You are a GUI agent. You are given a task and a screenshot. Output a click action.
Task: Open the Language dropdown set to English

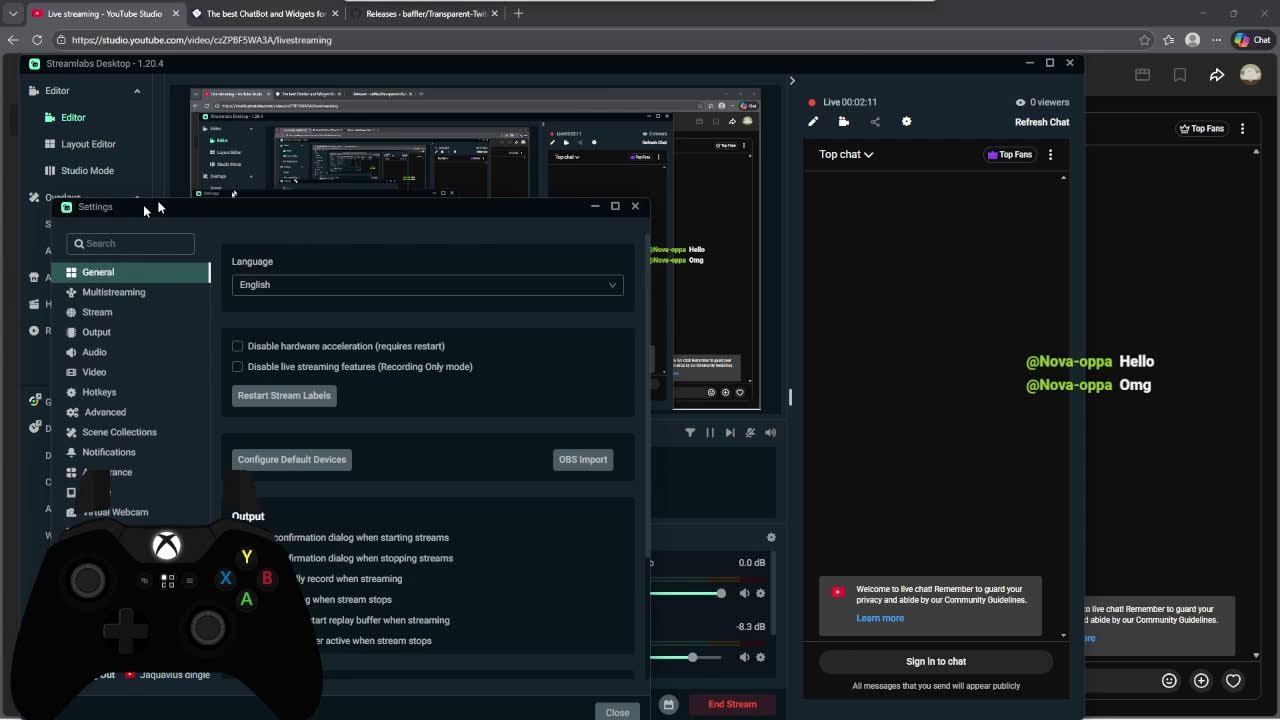pyautogui.click(x=427, y=285)
